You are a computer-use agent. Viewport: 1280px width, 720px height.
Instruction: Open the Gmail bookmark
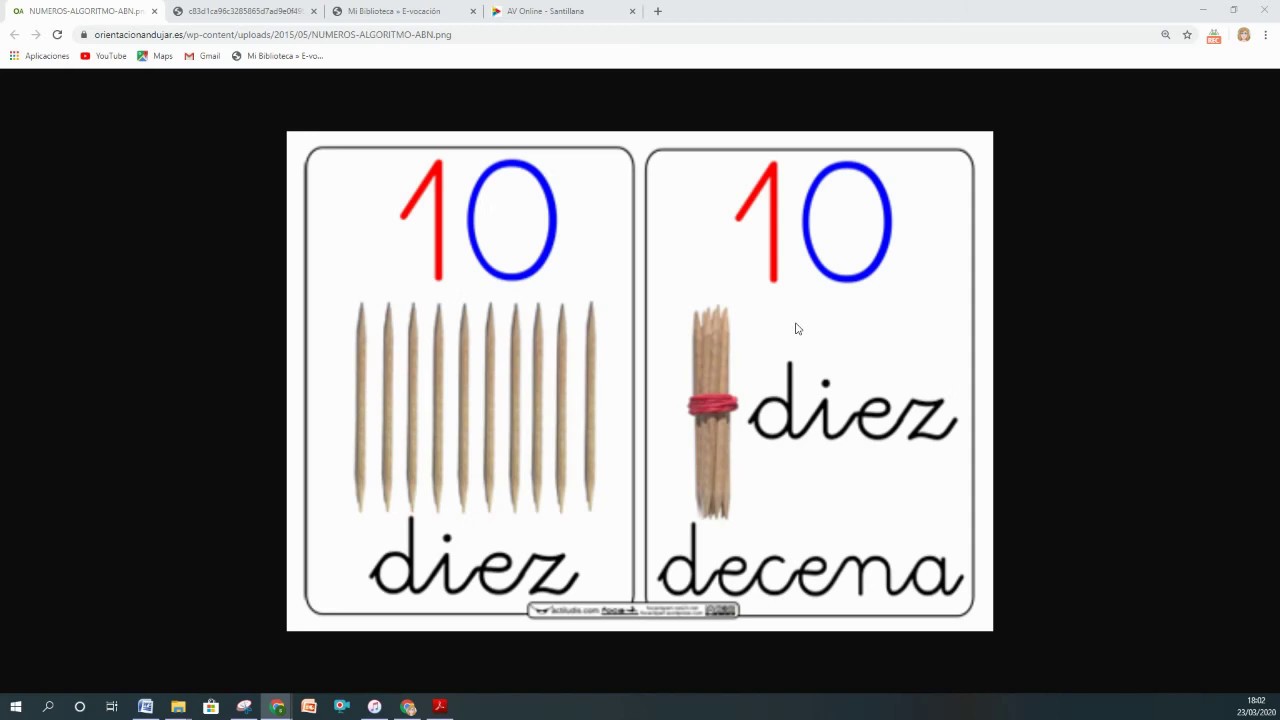click(202, 56)
